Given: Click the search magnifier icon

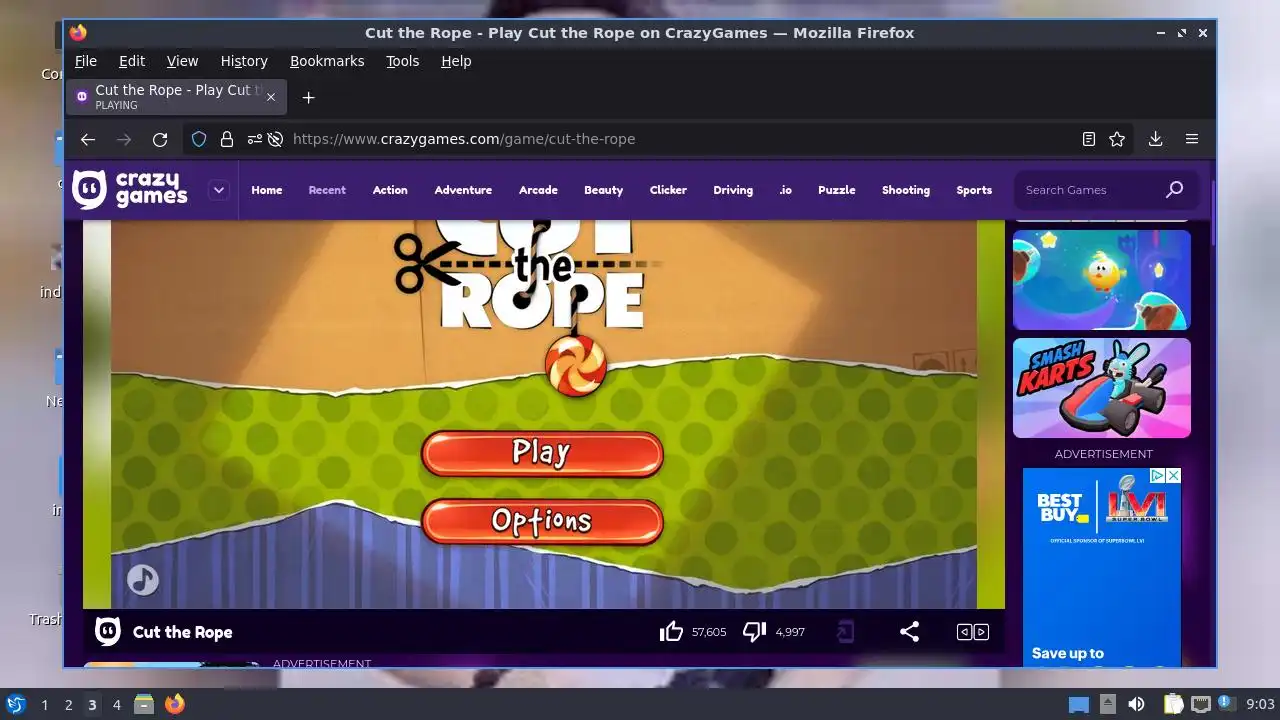Looking at the screenshot, I should click(x=1175, y=189).
